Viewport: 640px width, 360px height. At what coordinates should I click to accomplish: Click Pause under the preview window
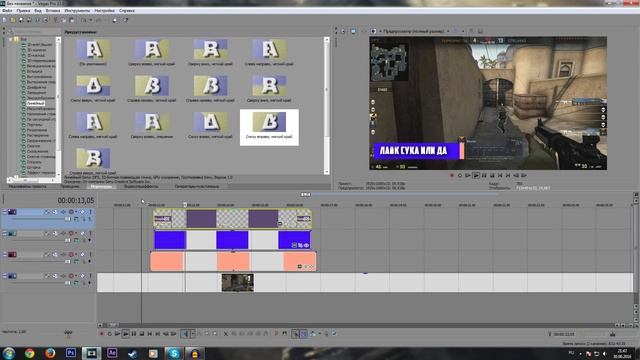coord(484,176)
